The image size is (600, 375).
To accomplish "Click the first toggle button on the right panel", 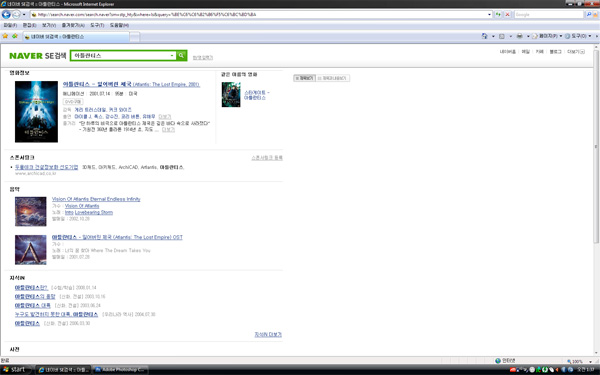I will pos(304,78).
